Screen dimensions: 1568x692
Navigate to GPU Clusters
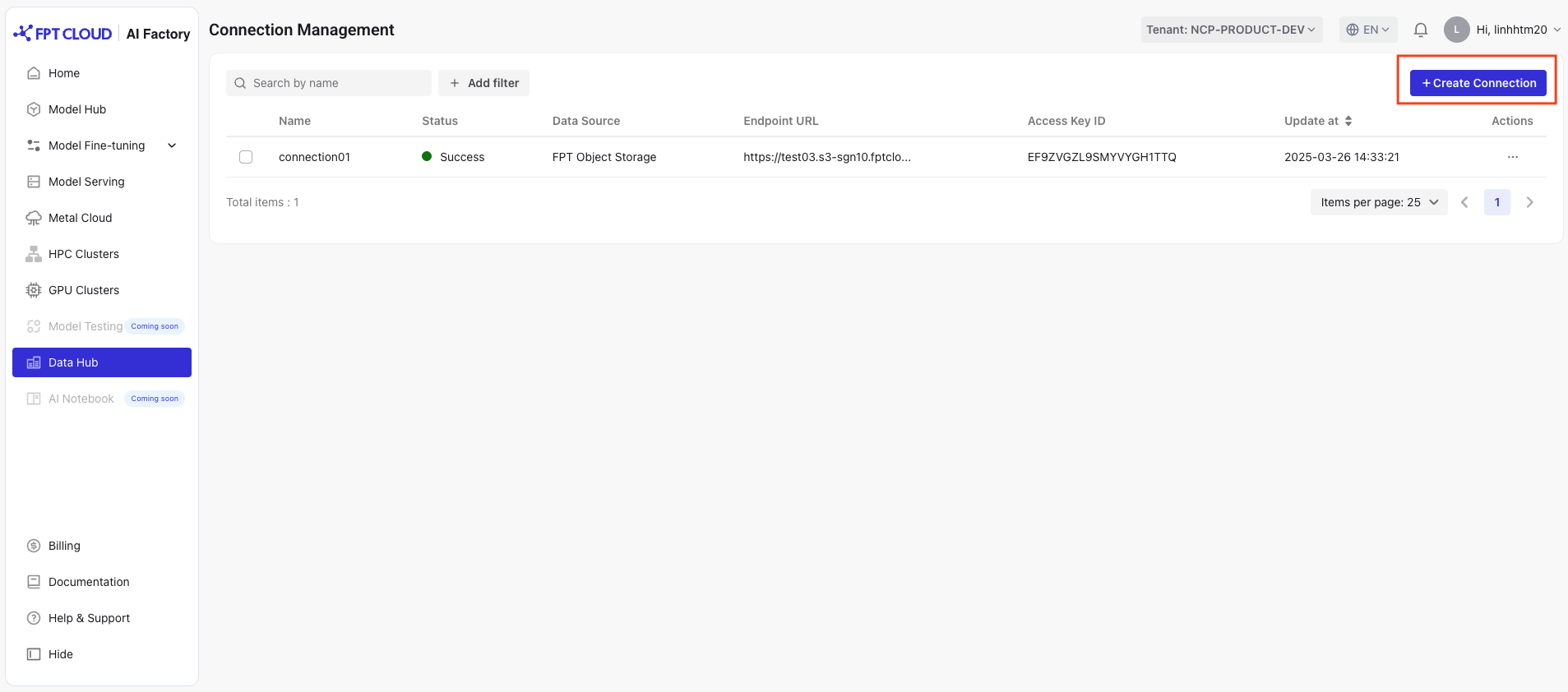pos(83,290)
